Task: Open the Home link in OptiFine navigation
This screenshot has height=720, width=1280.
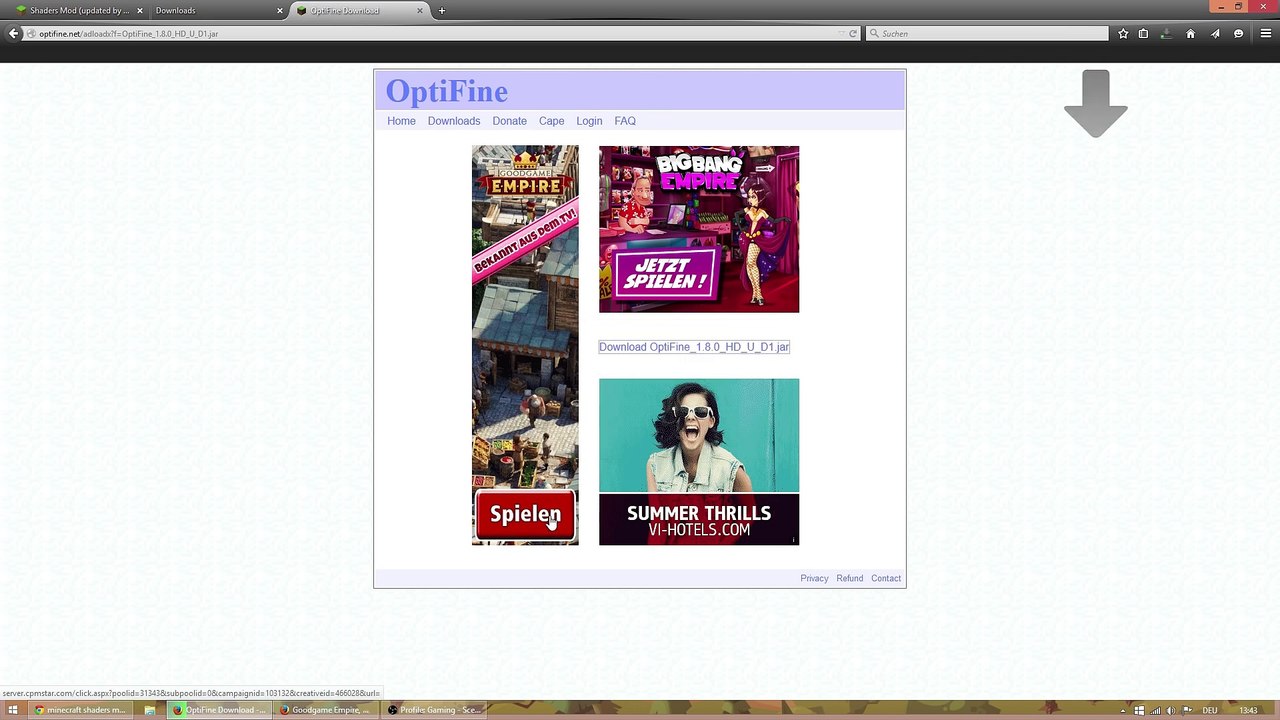Action: pyautogui.click(x=401, y=121)
